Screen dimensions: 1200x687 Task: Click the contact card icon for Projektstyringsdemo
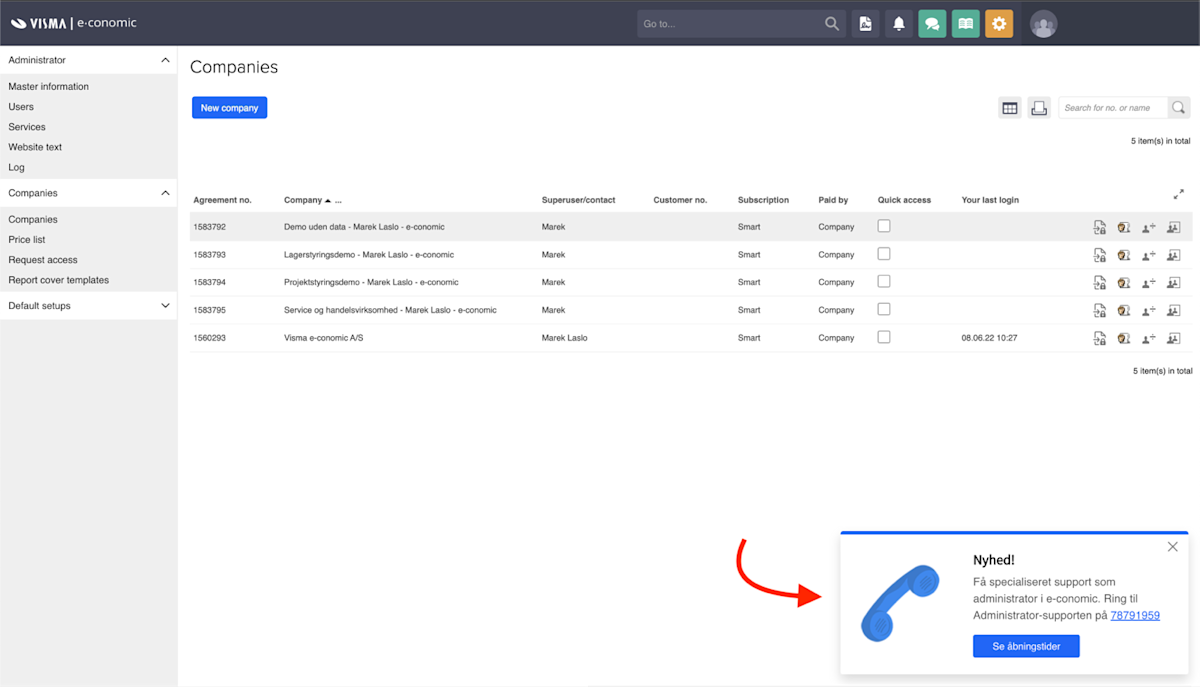[1174, 283]
